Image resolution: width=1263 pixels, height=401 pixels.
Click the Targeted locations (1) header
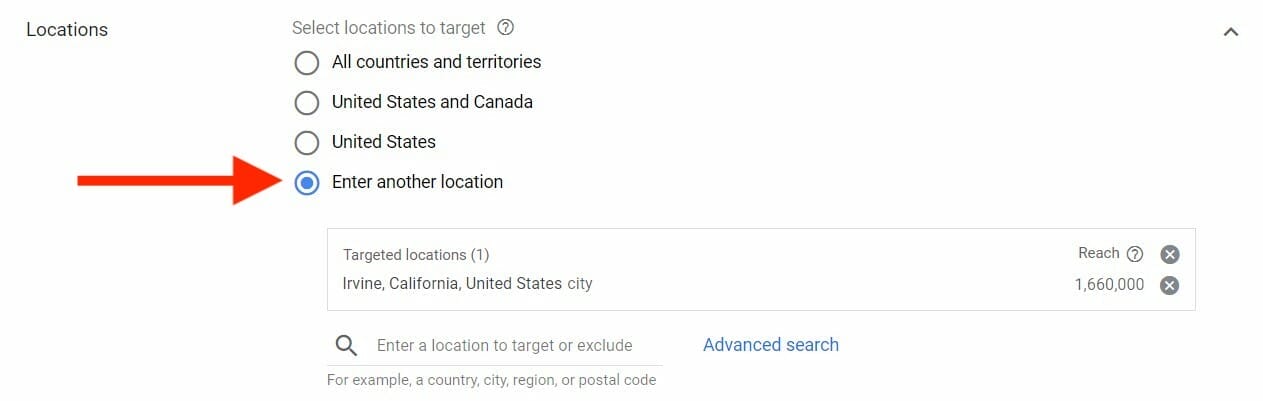click(416, 255)
